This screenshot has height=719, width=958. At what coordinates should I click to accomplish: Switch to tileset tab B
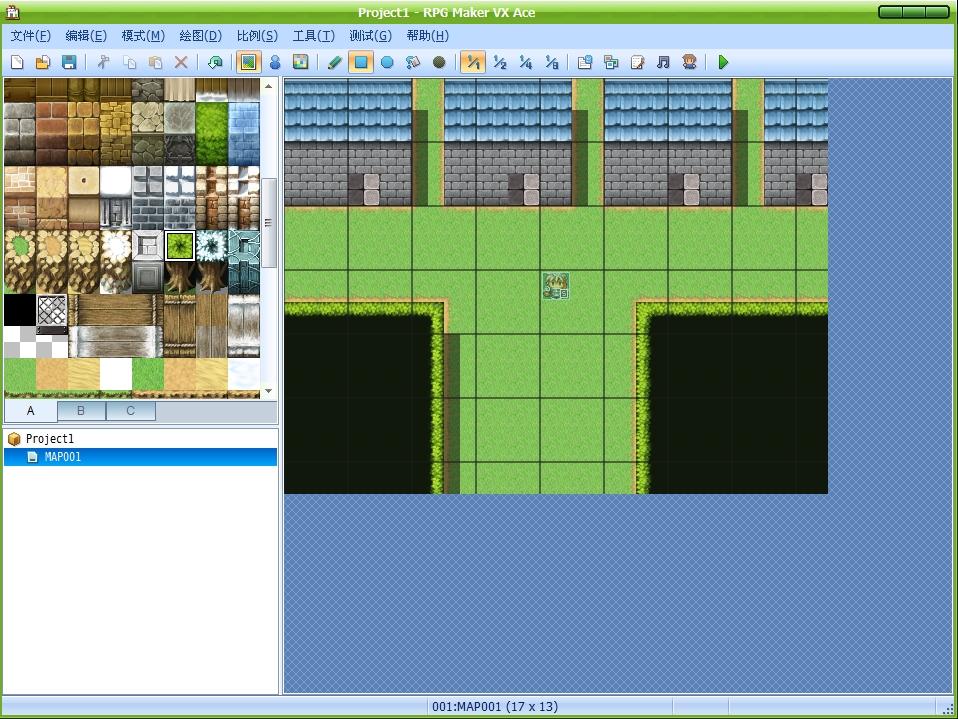[81, 411]
